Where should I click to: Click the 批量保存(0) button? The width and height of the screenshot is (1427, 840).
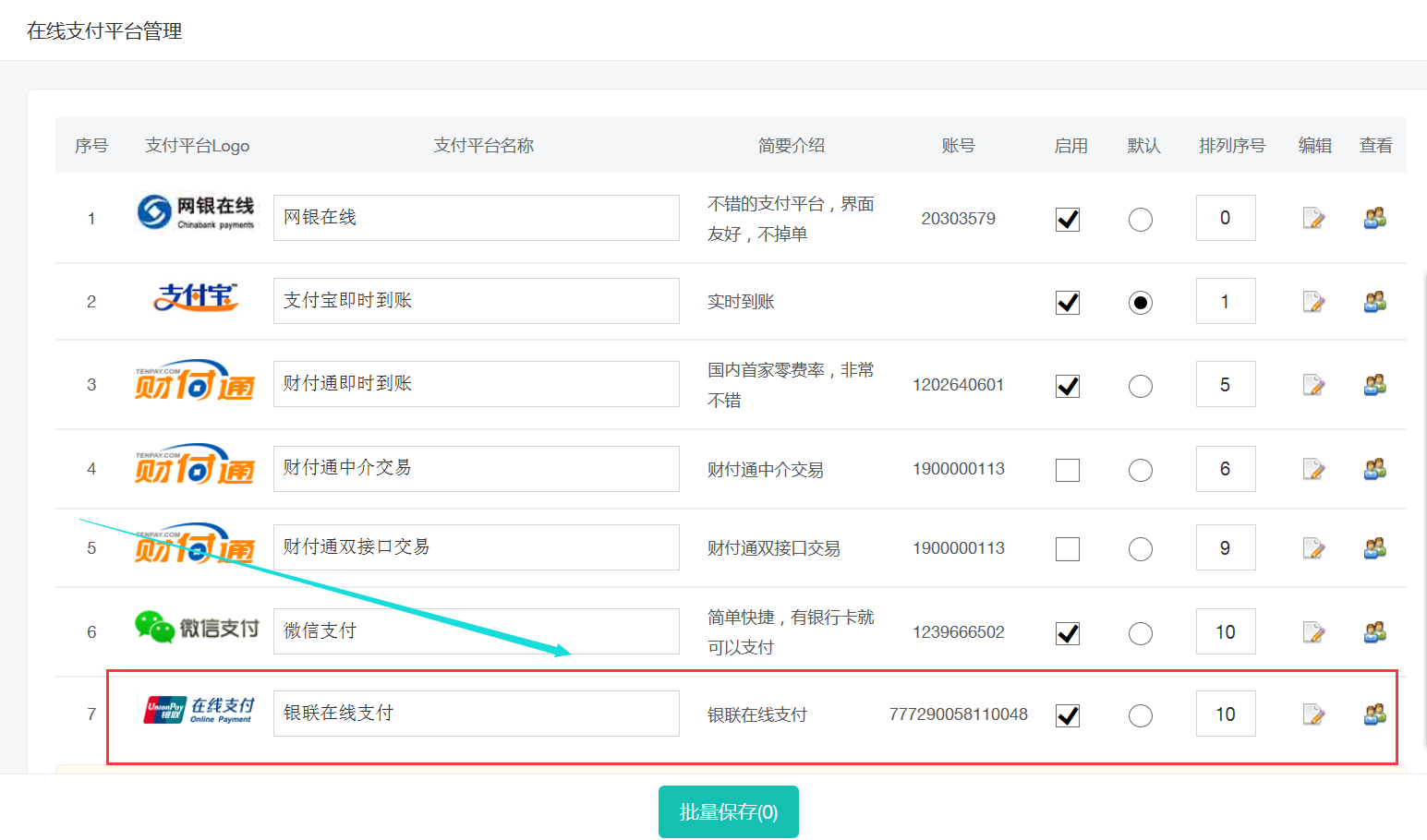click(728, 812)
